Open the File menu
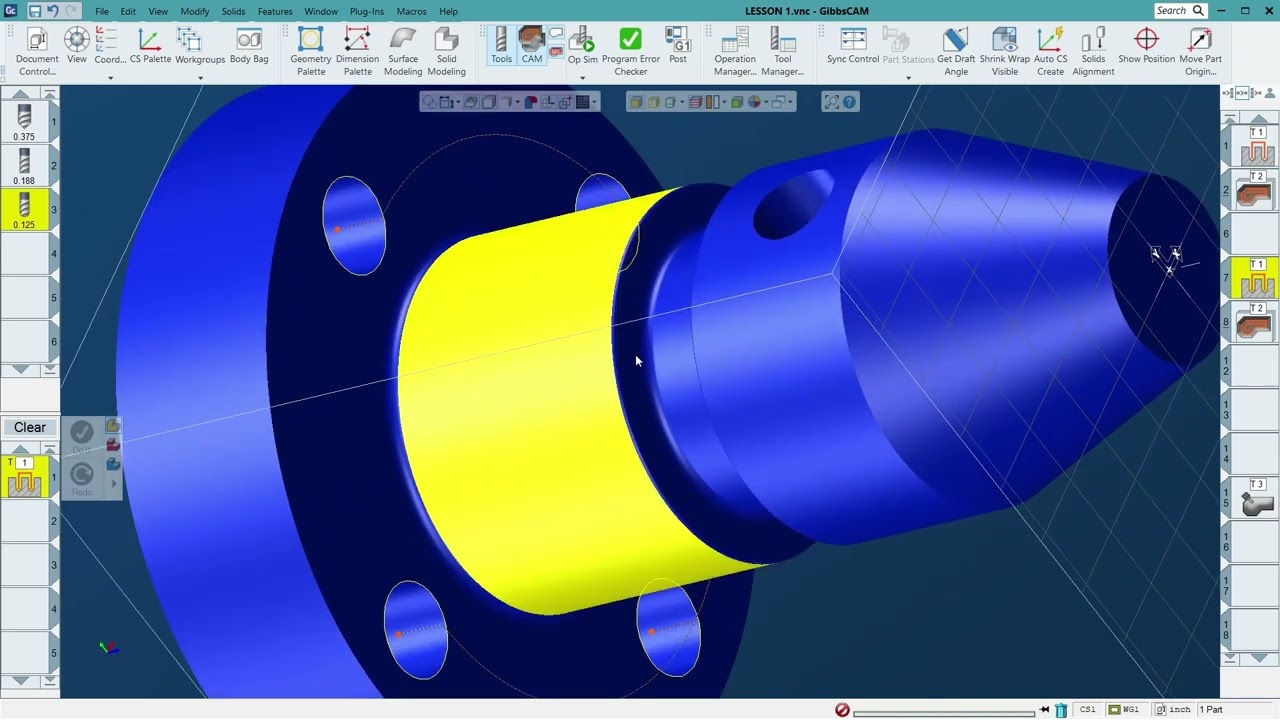This screenshot has height=720, width=1280. coord(102,11)
